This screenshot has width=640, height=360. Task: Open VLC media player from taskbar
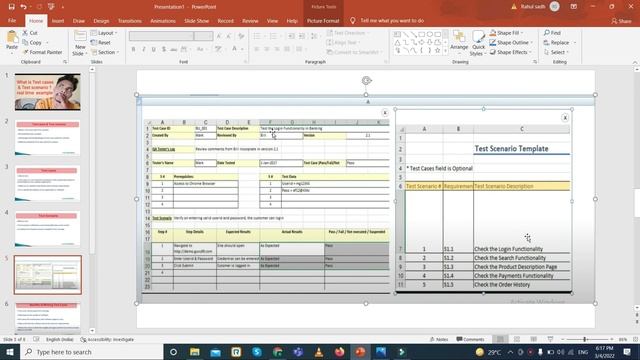pos(319,352)
